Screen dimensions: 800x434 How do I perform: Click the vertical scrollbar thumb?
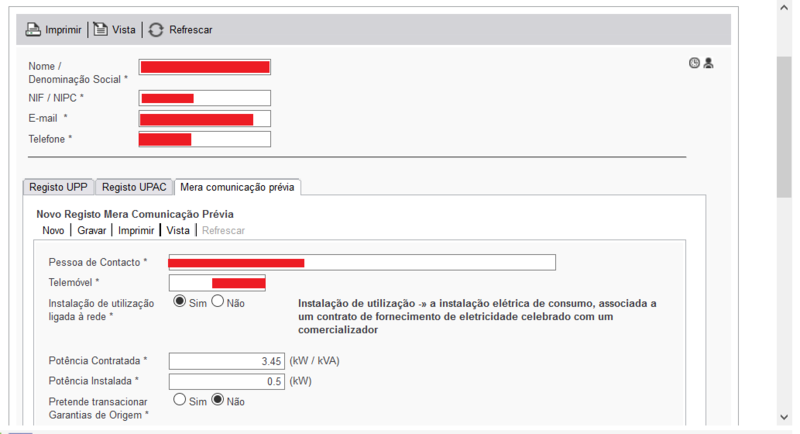[x=784, y=126]
